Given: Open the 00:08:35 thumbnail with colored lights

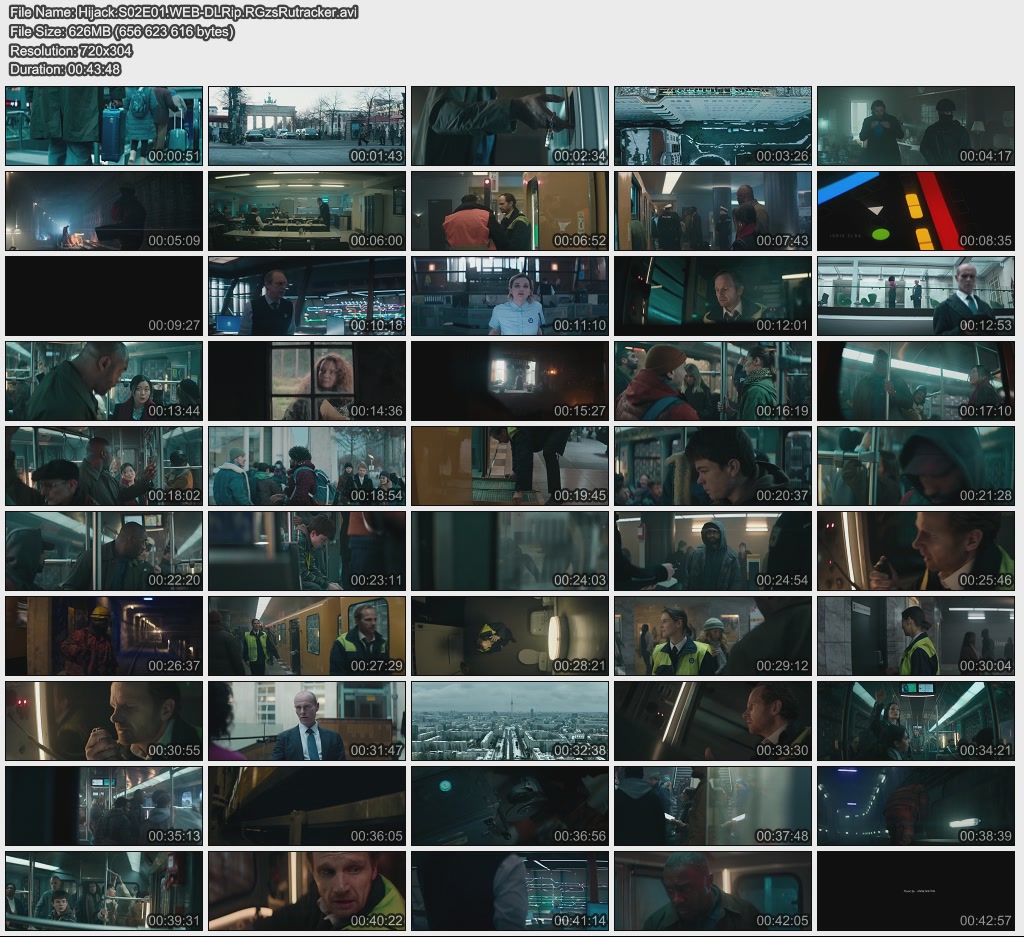Looking at the screenshot, I should 915,211.
